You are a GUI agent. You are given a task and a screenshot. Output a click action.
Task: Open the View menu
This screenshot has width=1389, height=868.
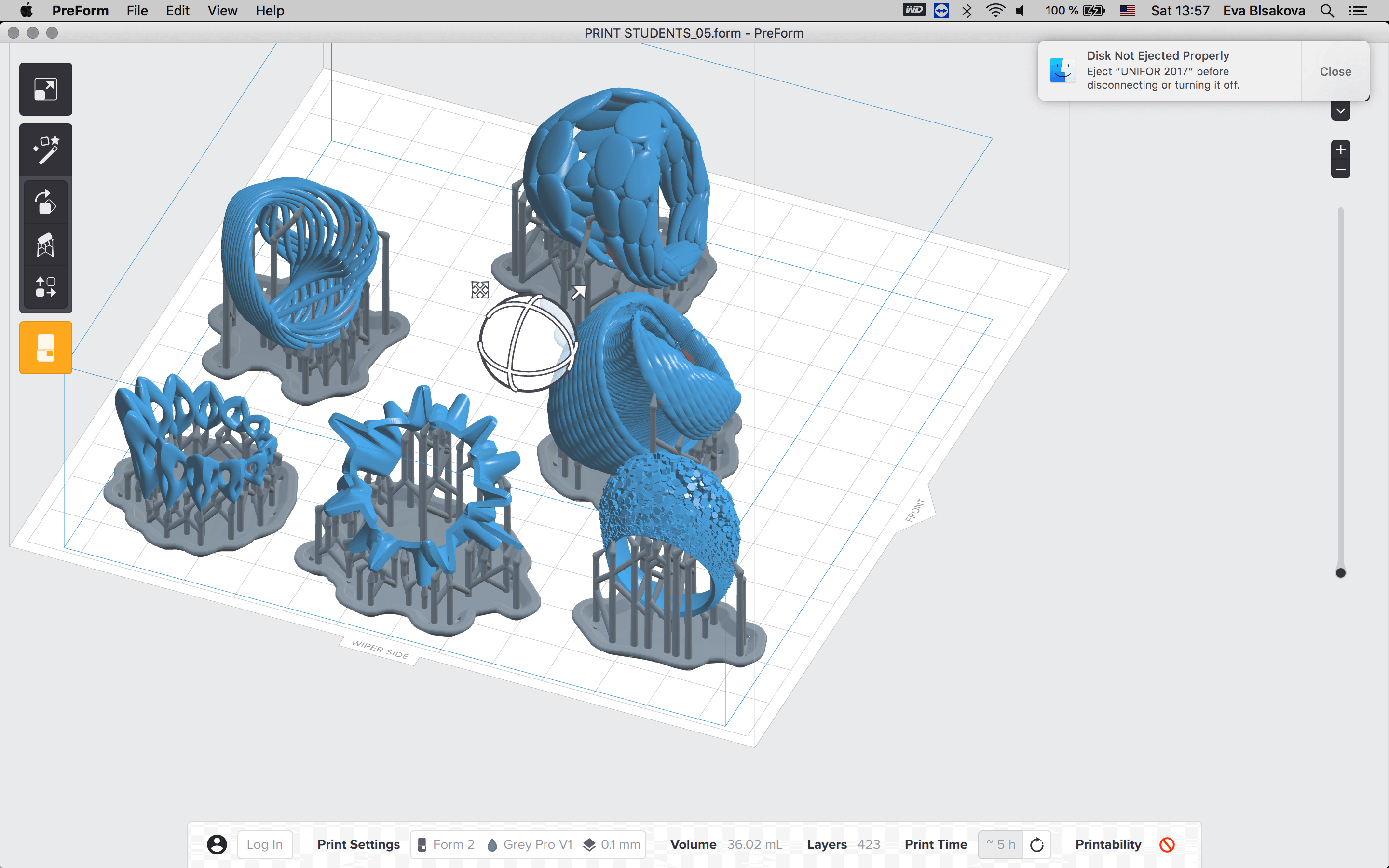(x=222, y=10)
